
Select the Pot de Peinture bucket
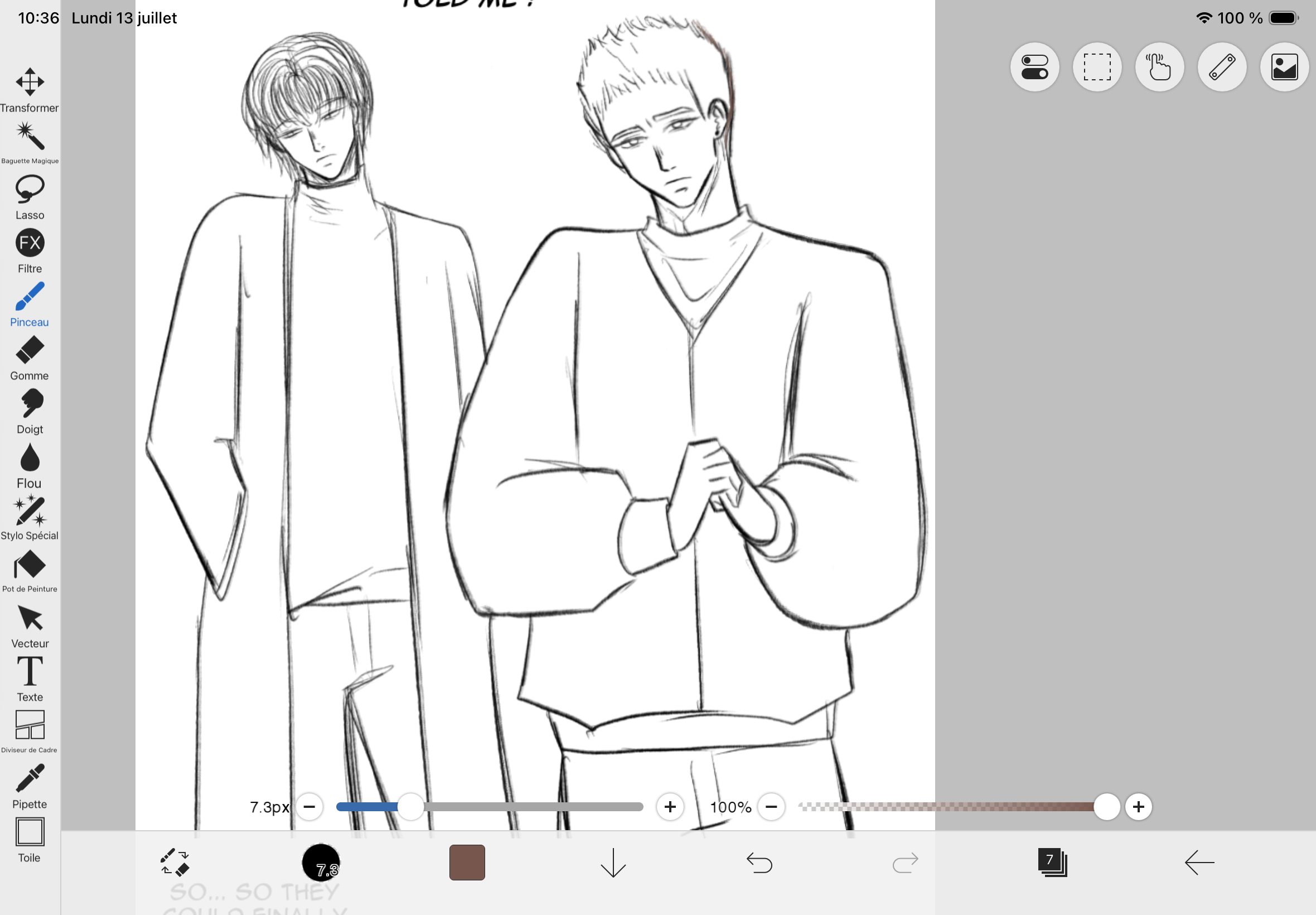30,571
